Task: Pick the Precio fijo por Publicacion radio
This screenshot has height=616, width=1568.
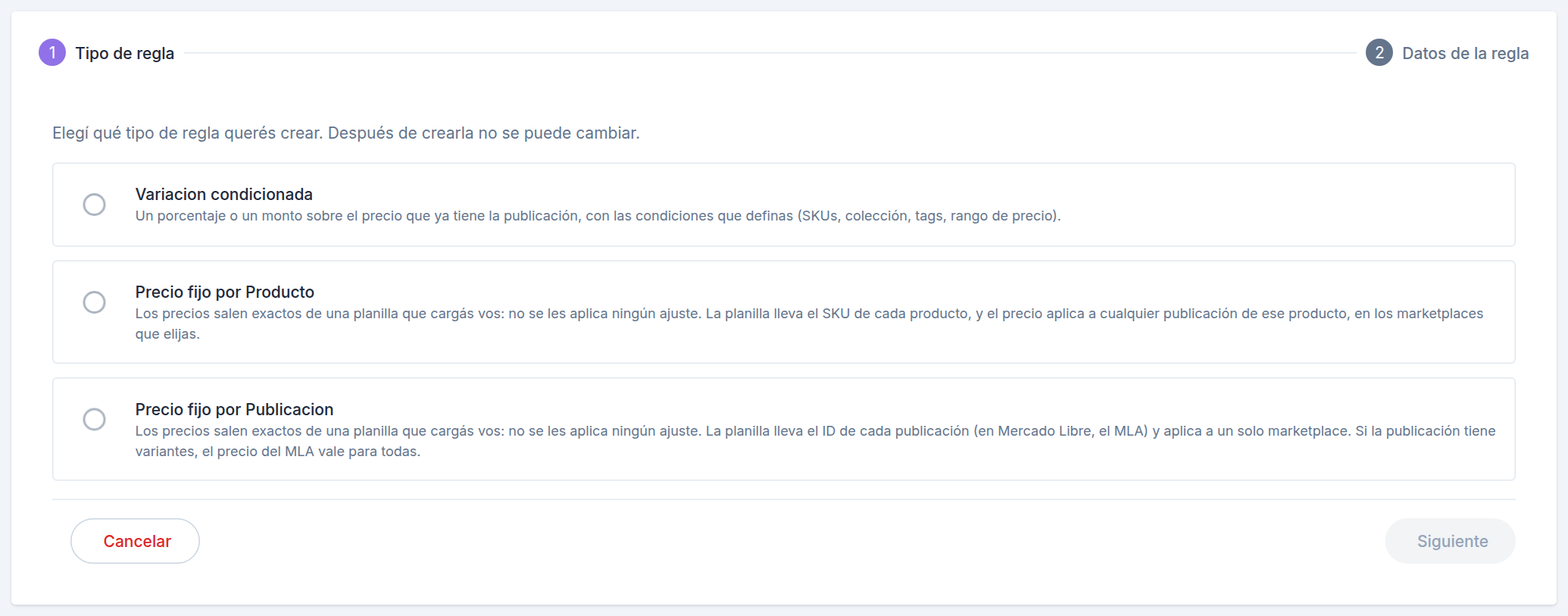Action: (x=94, y=419)
